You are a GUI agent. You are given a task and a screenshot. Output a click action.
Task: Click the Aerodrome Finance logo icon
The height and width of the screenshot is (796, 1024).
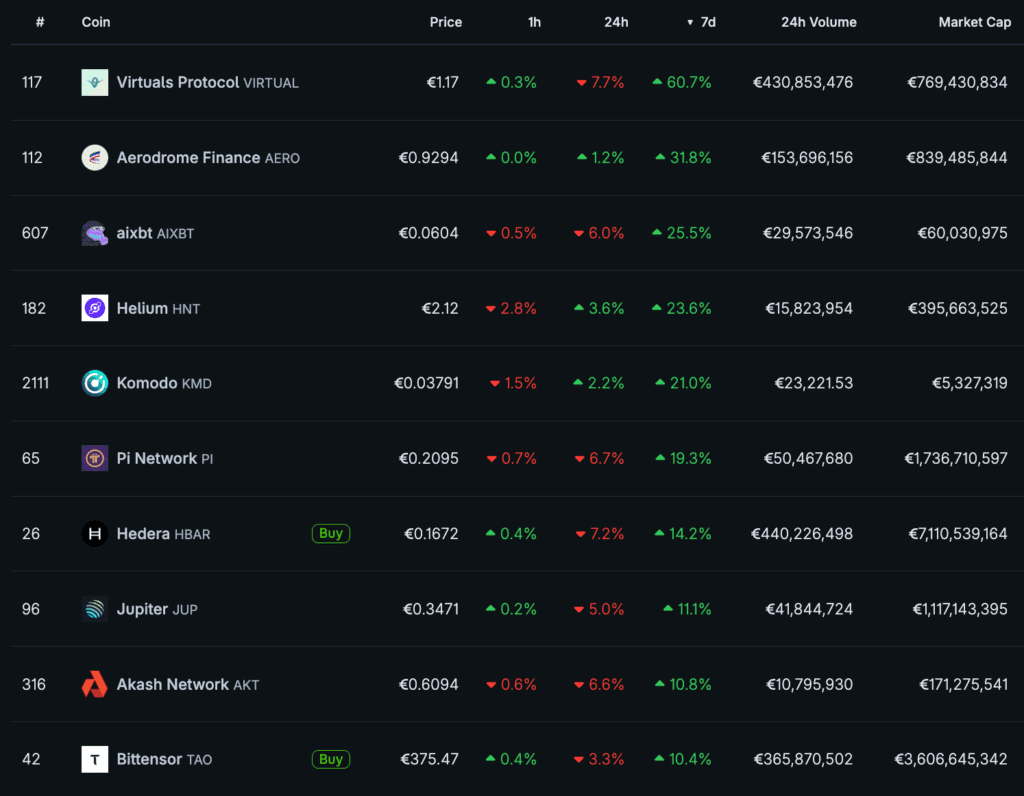pos(94,158)
